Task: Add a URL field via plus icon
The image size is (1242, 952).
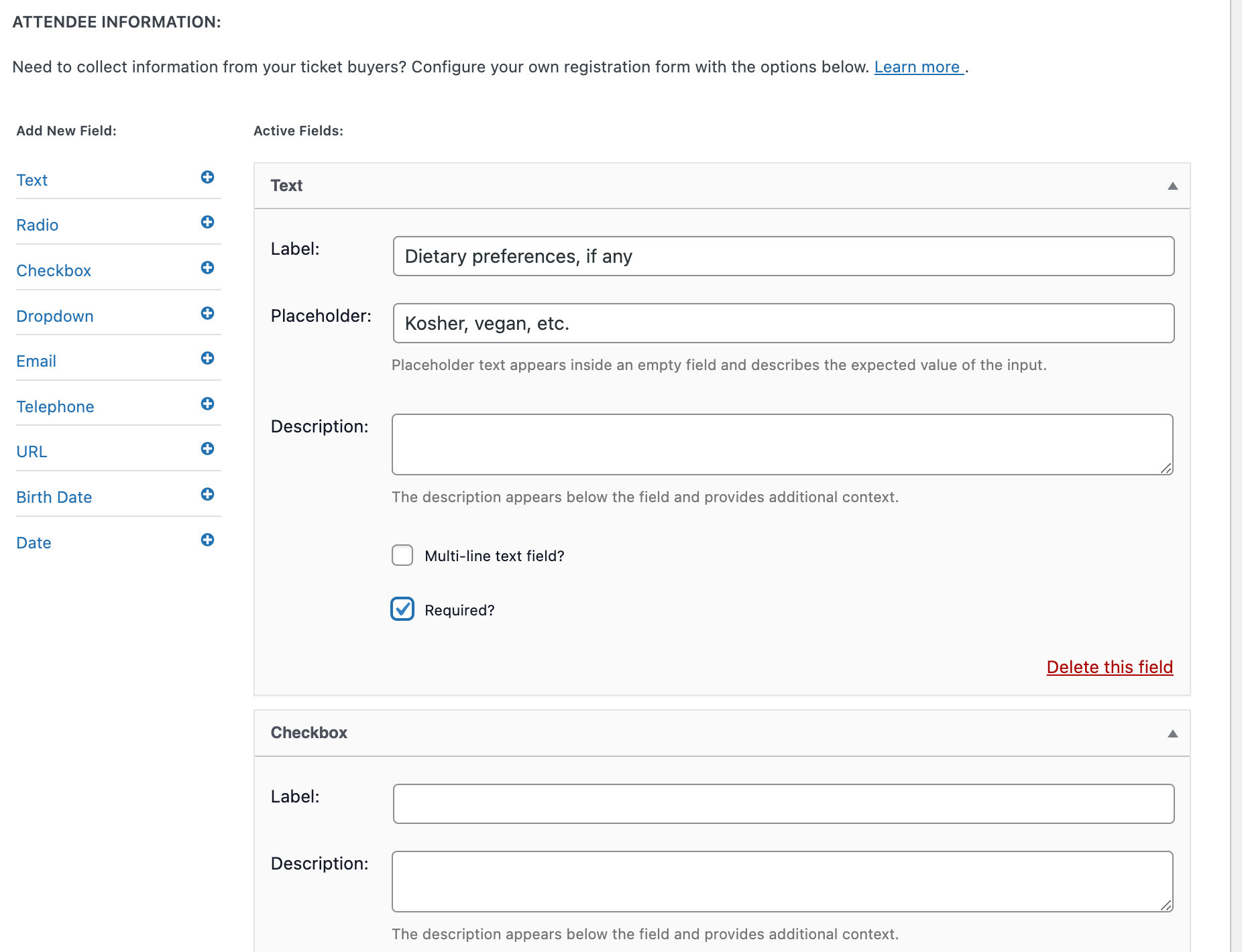Action: coord(208,449)
